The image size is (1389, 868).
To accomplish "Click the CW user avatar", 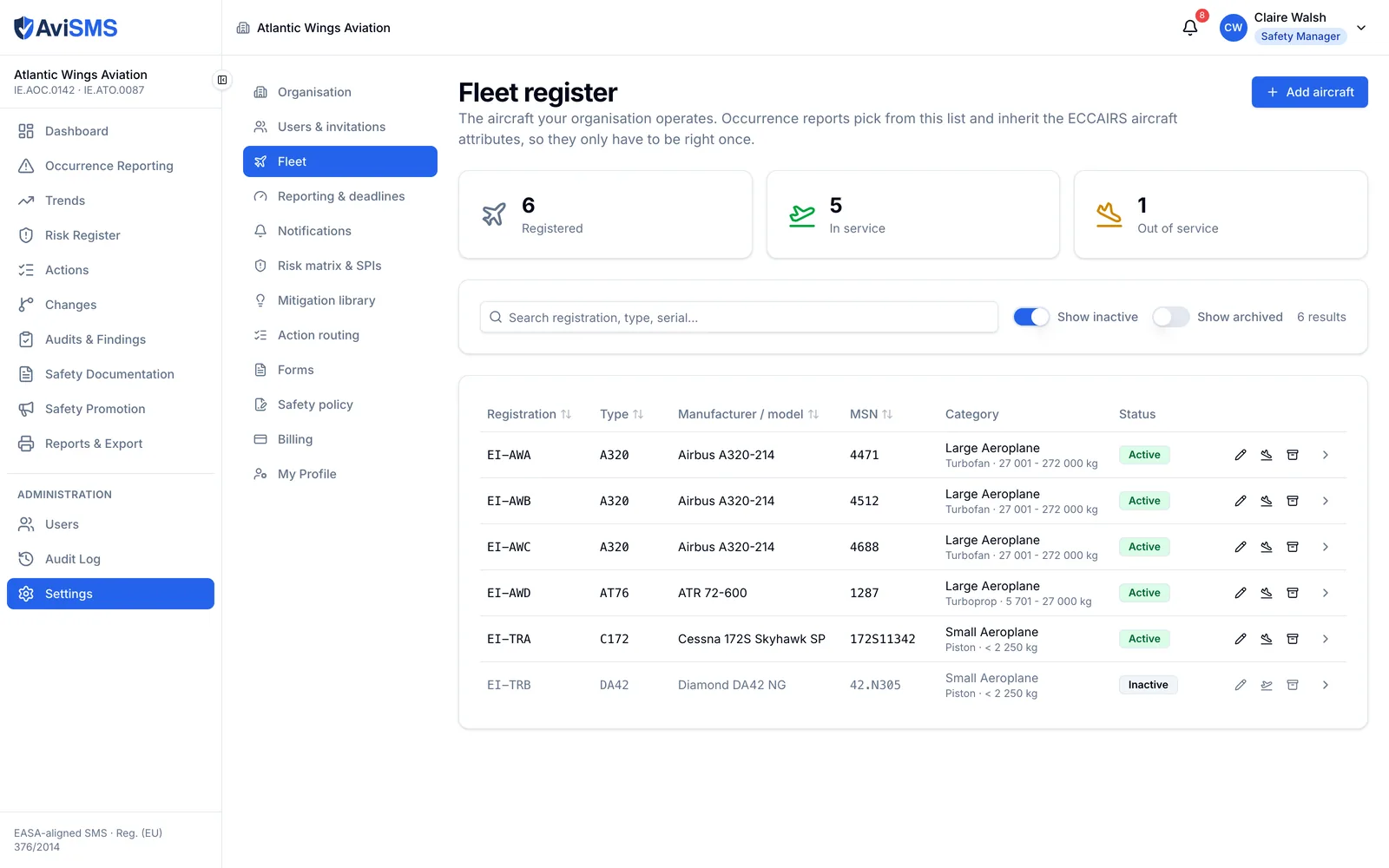I will (x=1233, y=28).
